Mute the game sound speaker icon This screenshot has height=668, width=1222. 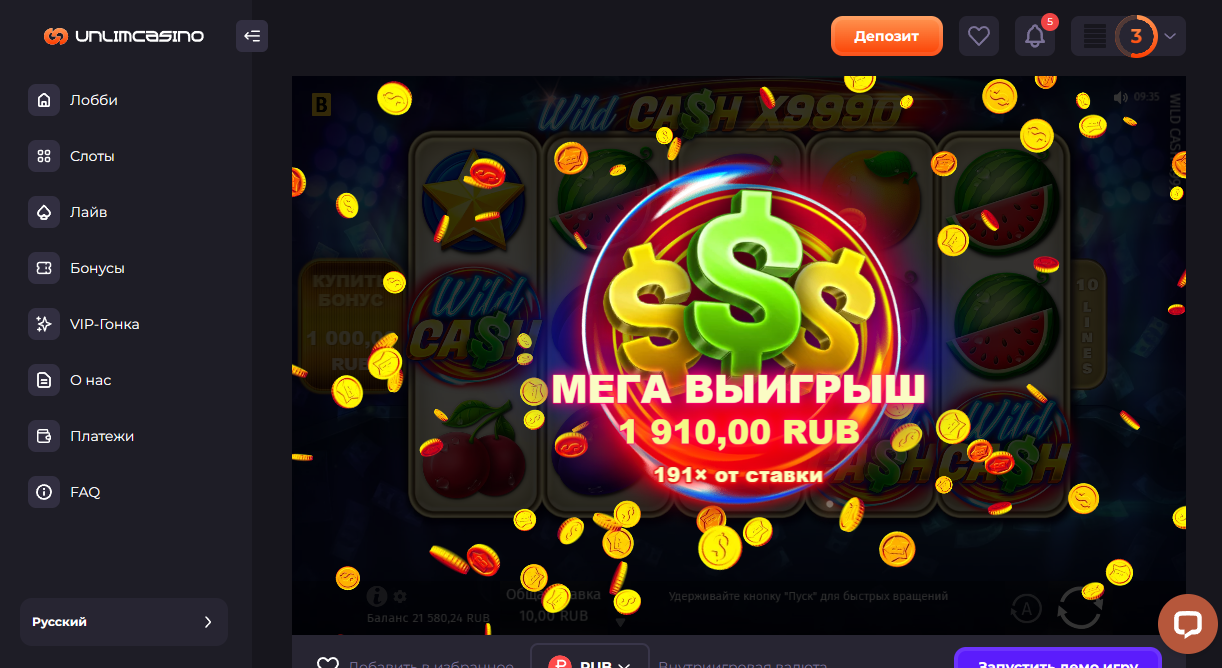coord(1120,97)
